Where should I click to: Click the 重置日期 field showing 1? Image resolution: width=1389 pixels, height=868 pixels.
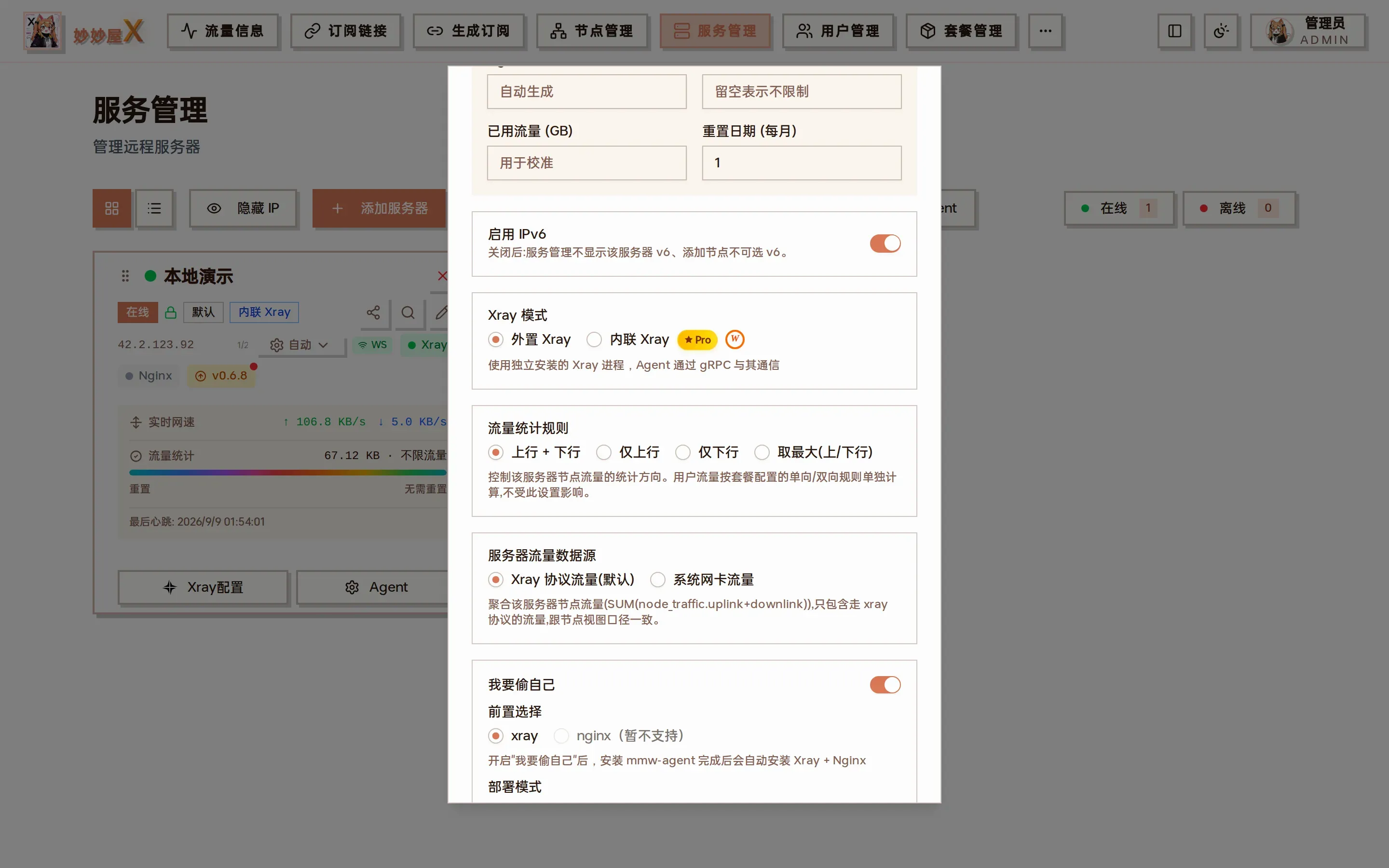(x=802, y=163)
